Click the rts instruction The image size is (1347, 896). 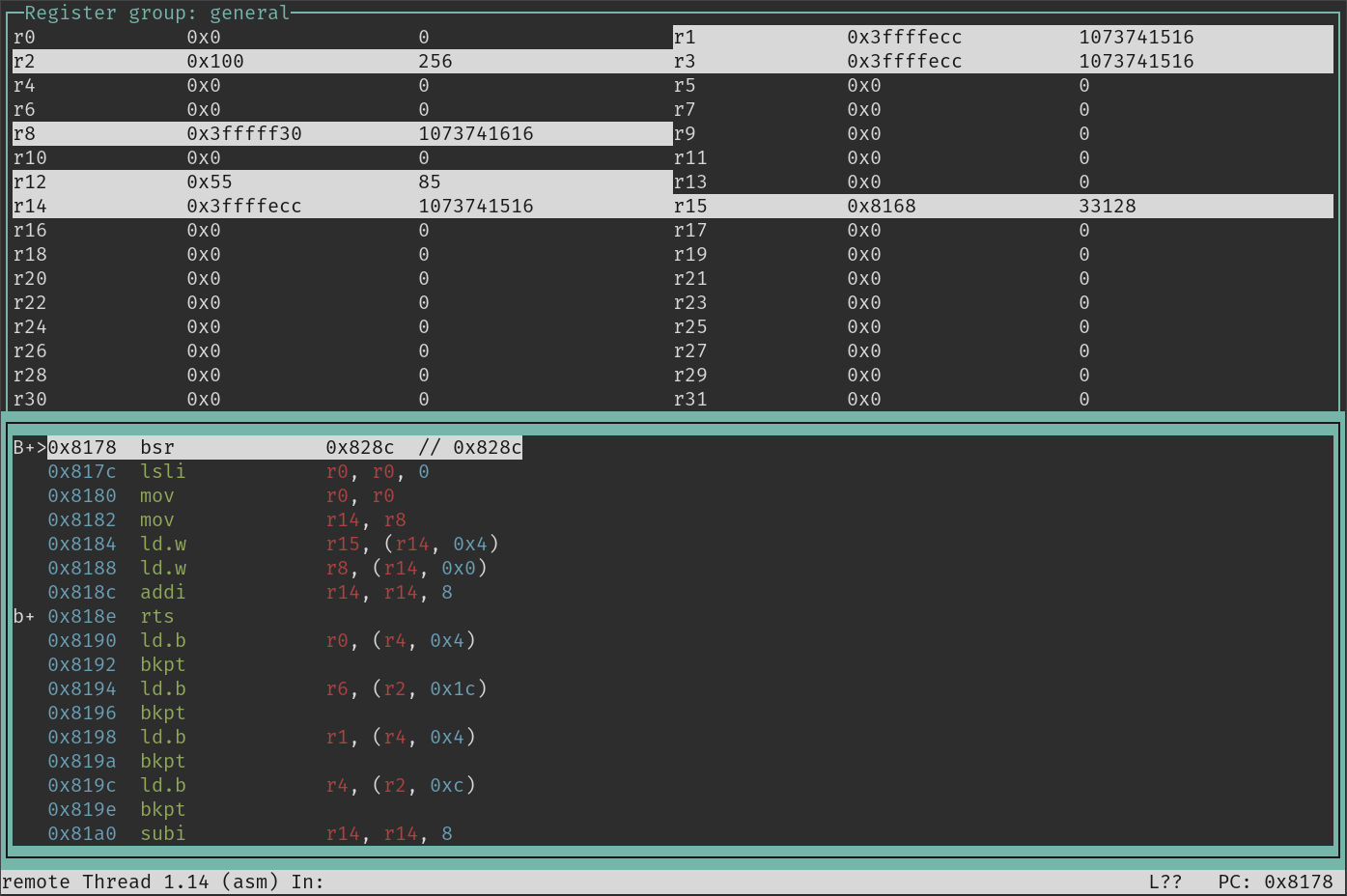pos(157,616)
